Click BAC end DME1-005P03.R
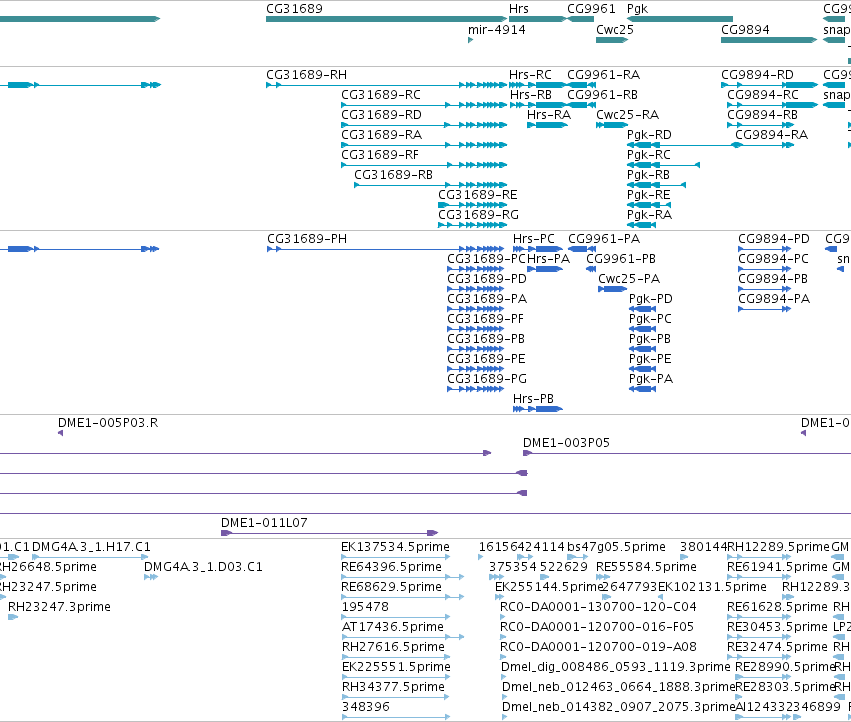 pos(107,422)
